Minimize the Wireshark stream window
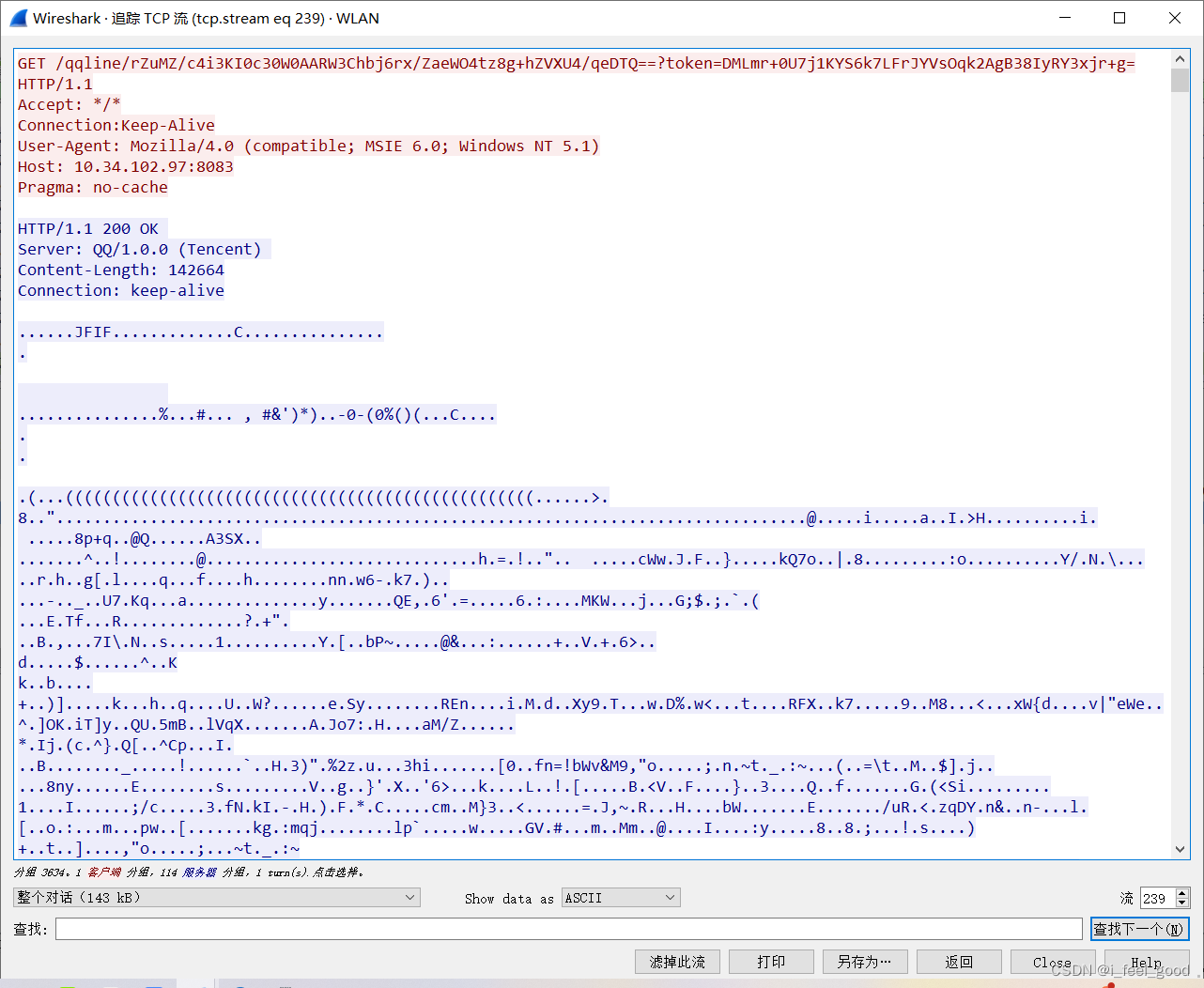1204x988 pixels. coord(1065,18)
